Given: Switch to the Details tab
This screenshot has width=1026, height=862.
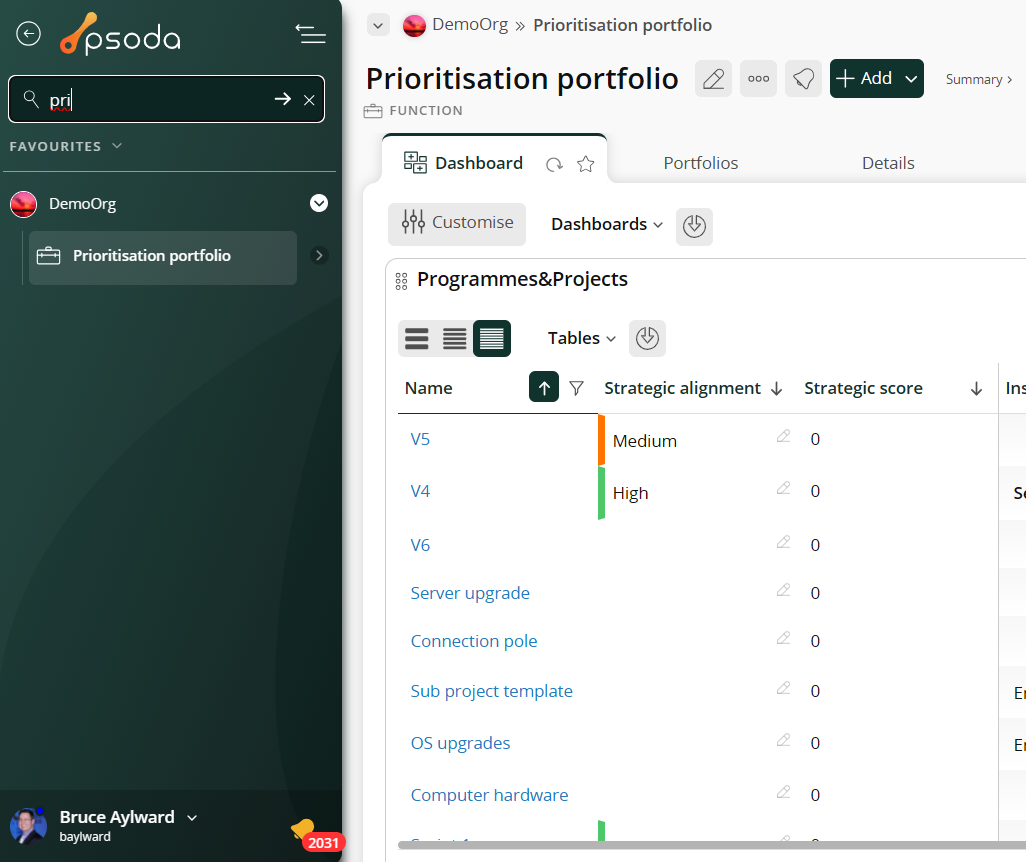Looking at the screenshot, I should (887, 163).
